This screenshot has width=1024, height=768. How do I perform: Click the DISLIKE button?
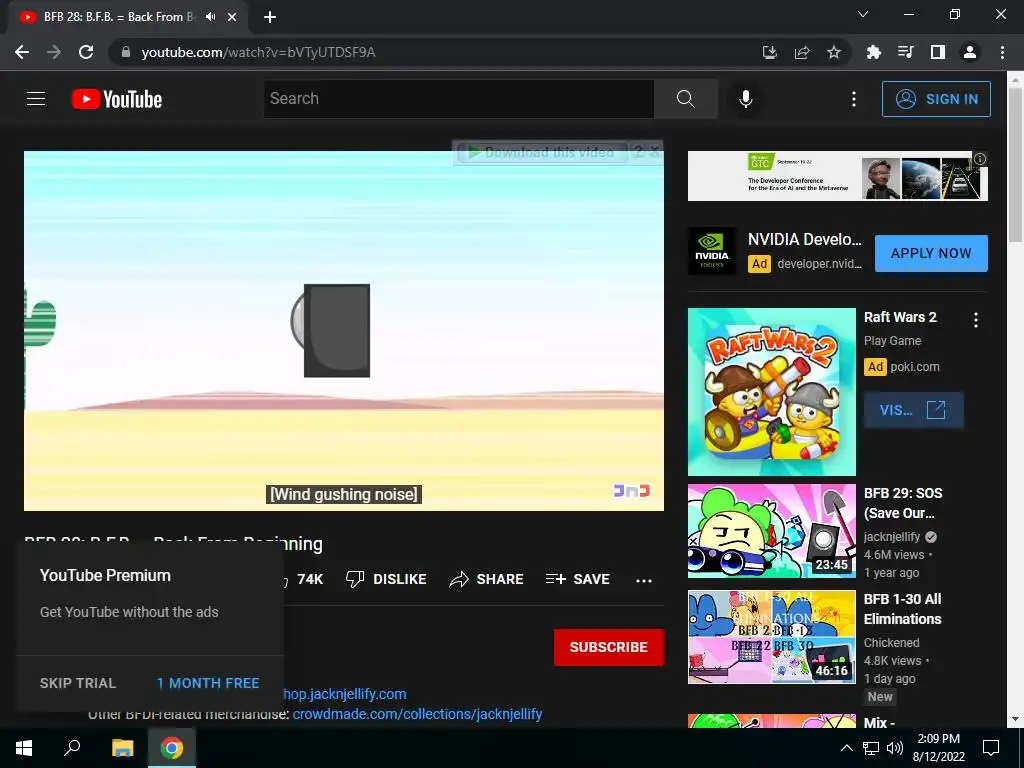(386, 579)
